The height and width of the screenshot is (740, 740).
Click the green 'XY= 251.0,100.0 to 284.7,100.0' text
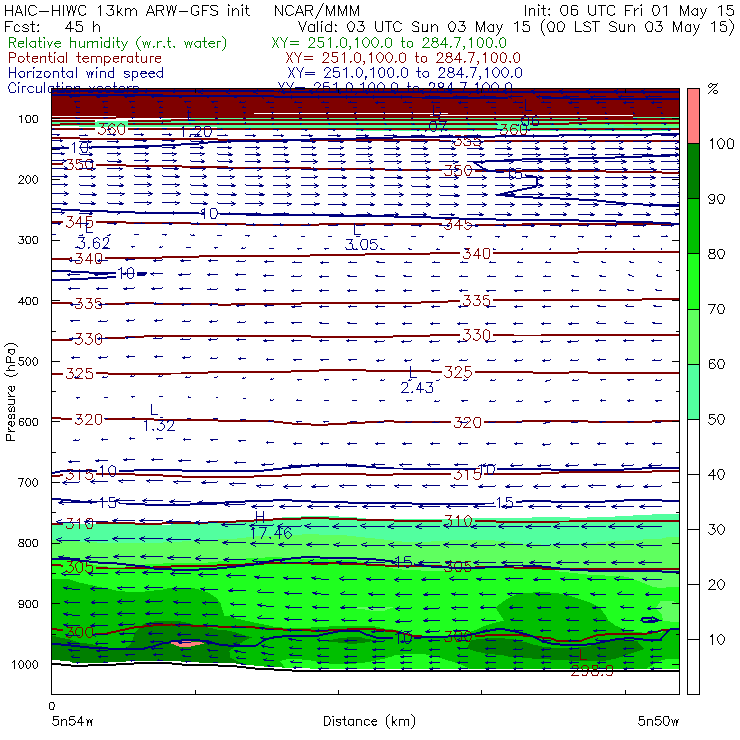pos(389,43)
